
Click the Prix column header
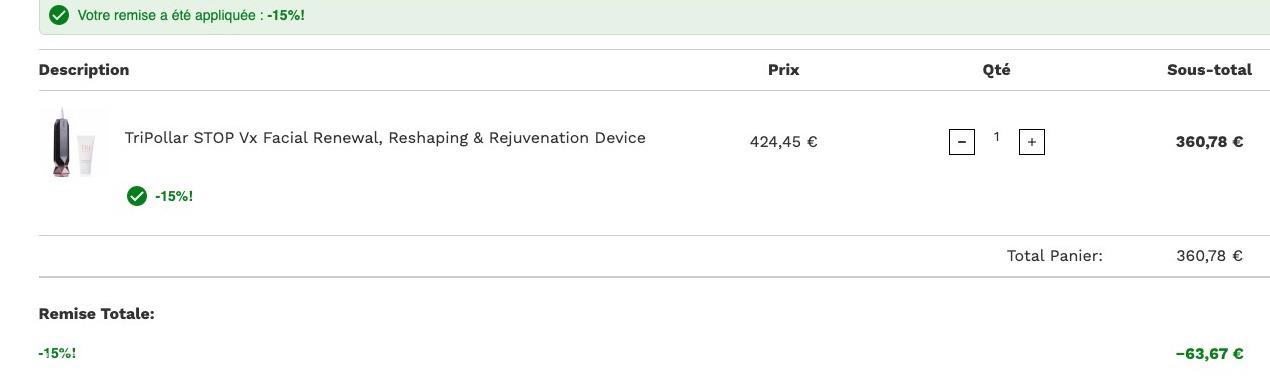783,70
